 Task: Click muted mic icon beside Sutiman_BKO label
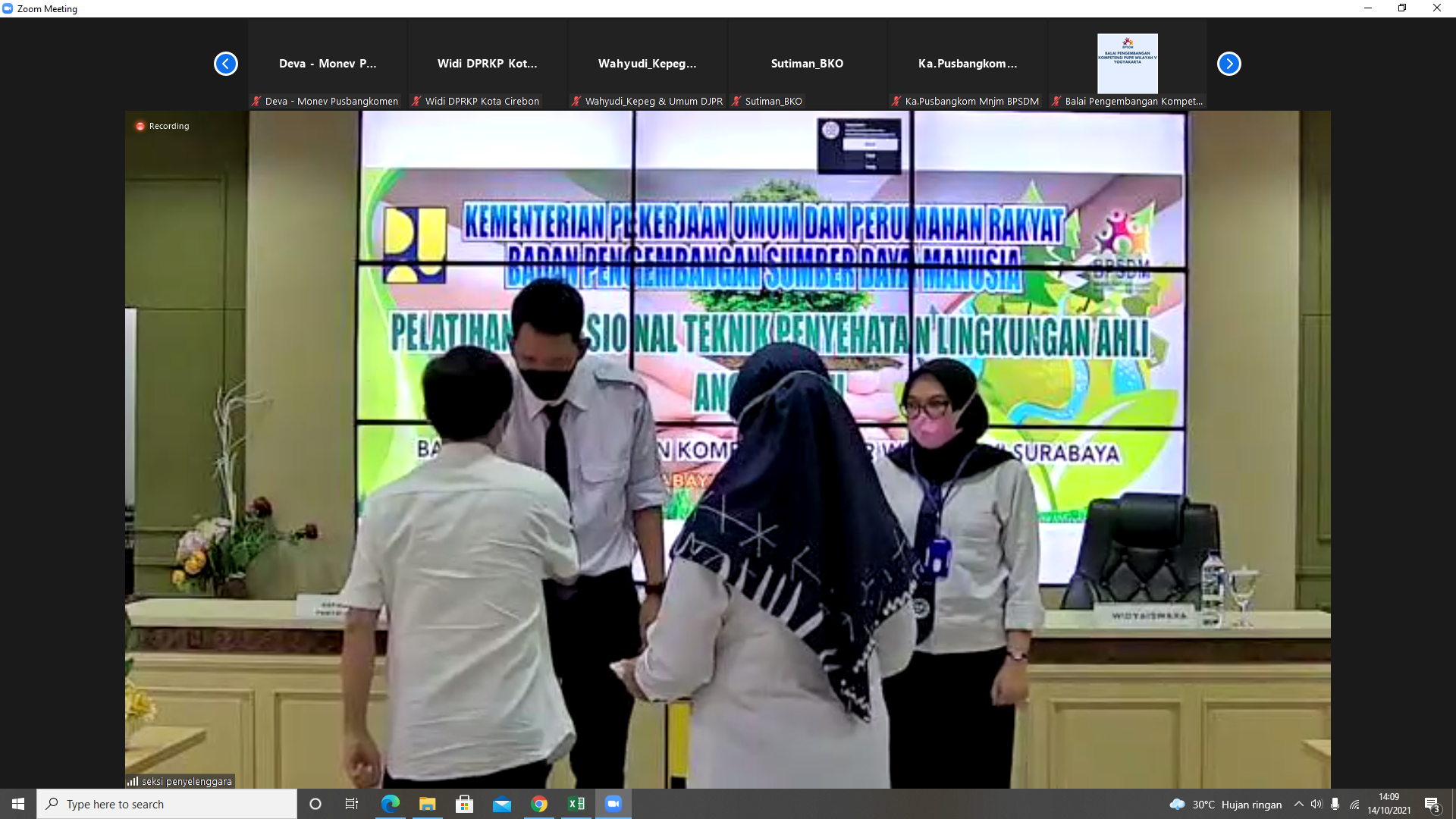736,101
